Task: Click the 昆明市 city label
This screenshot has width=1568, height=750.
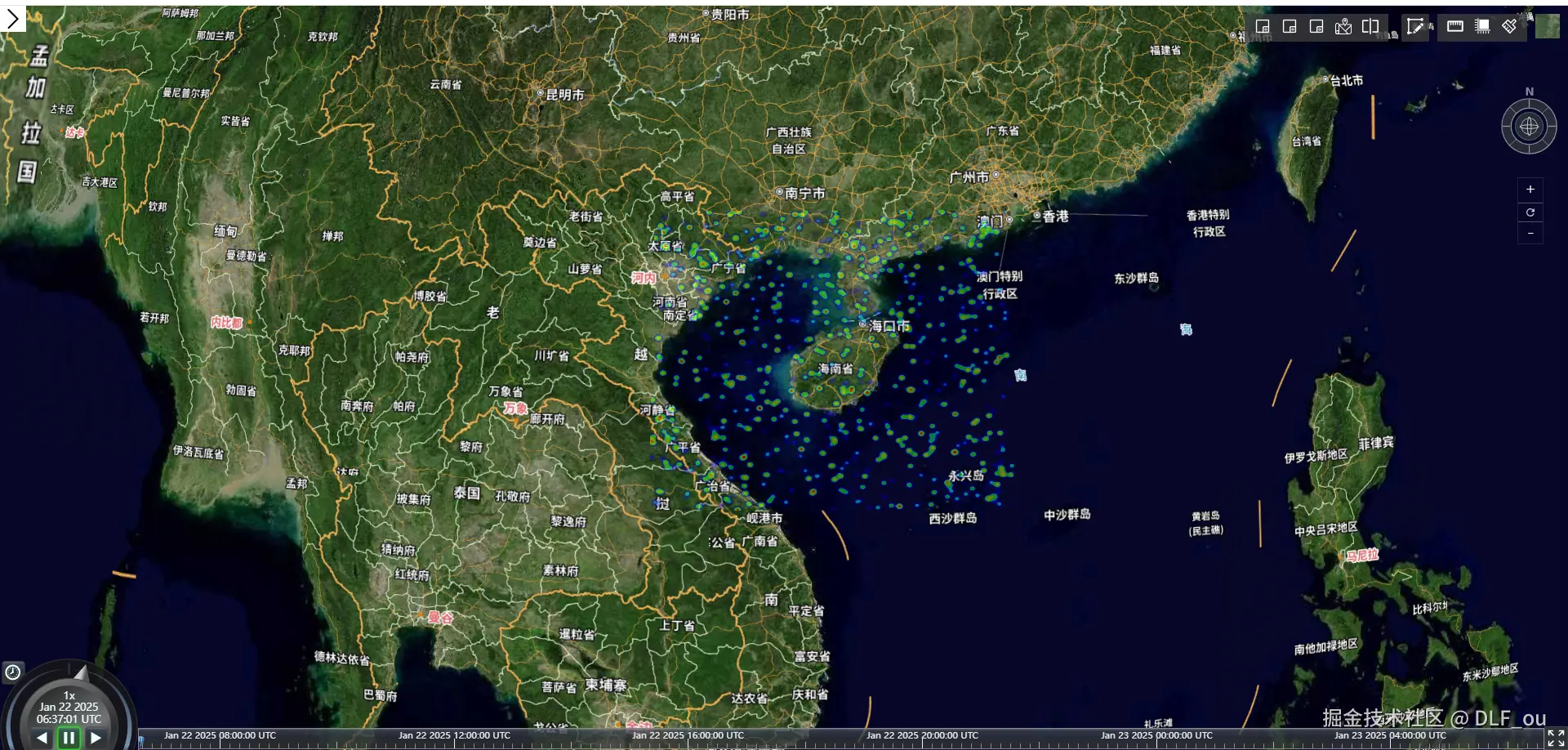Action: 564,95
